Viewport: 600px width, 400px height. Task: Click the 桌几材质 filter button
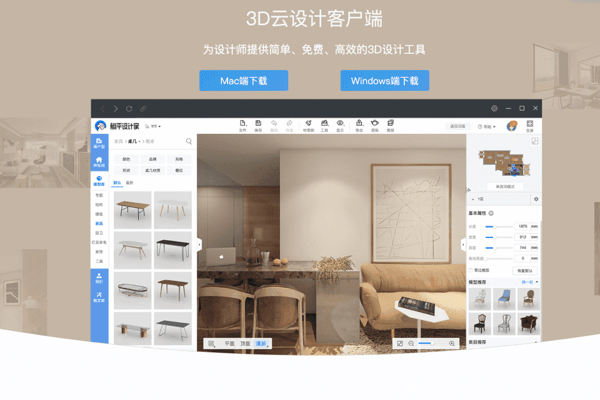pos(153,170)
